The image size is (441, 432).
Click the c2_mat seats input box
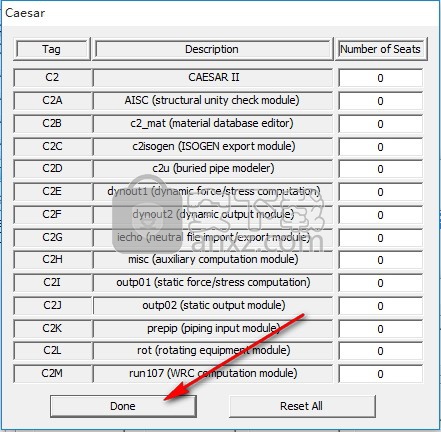click(x=380, y=124)
